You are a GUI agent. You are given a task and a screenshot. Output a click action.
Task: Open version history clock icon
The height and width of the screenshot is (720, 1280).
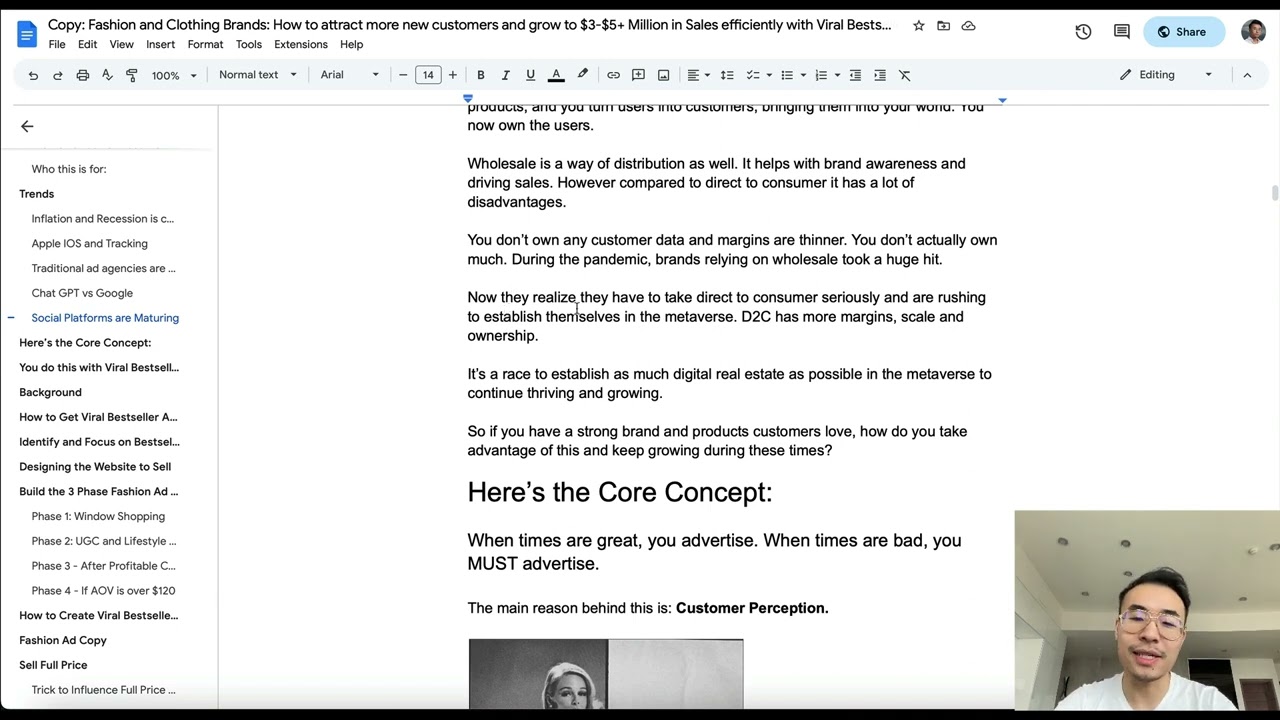(x=1083, y=32)
